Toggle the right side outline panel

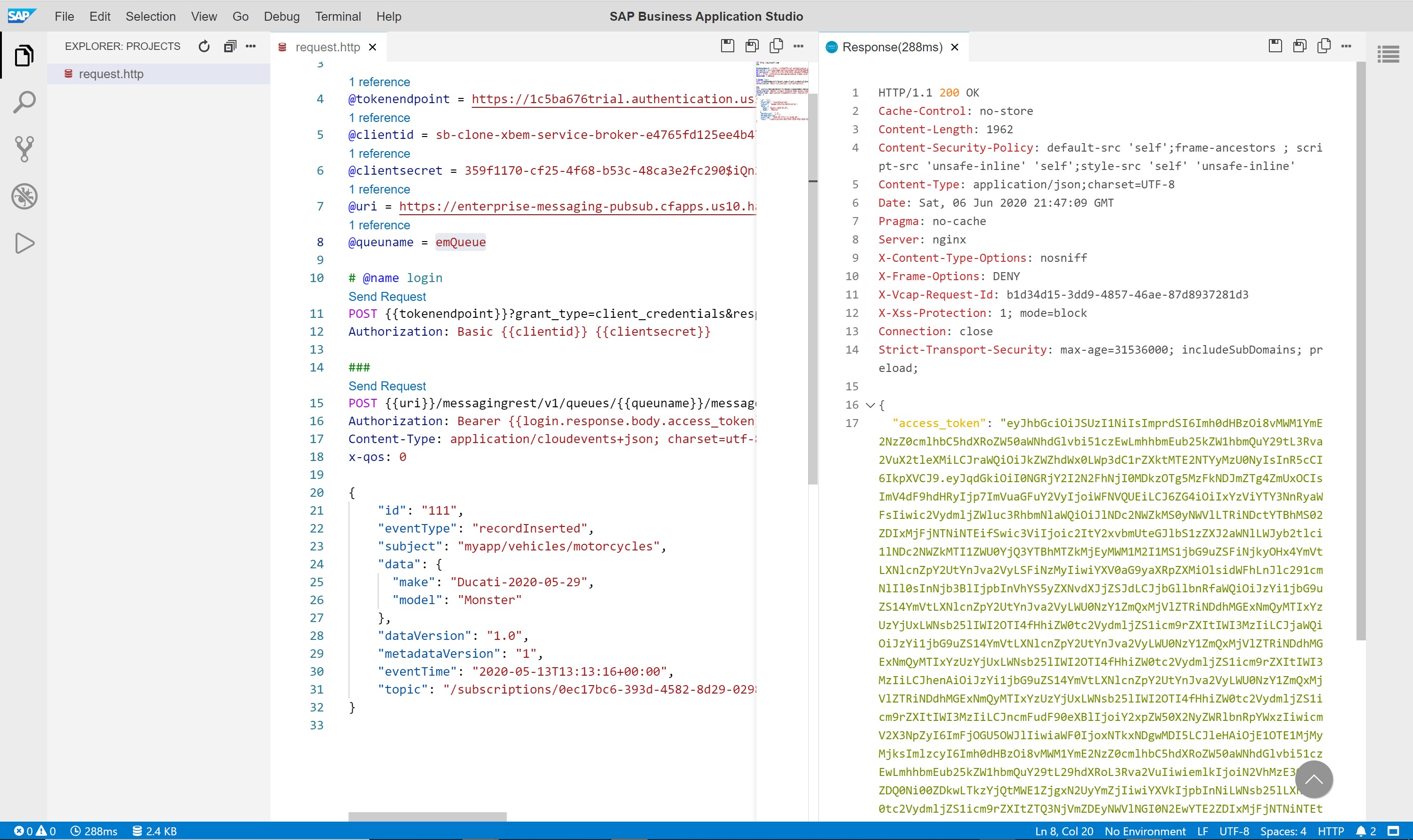click(1388, 54)
